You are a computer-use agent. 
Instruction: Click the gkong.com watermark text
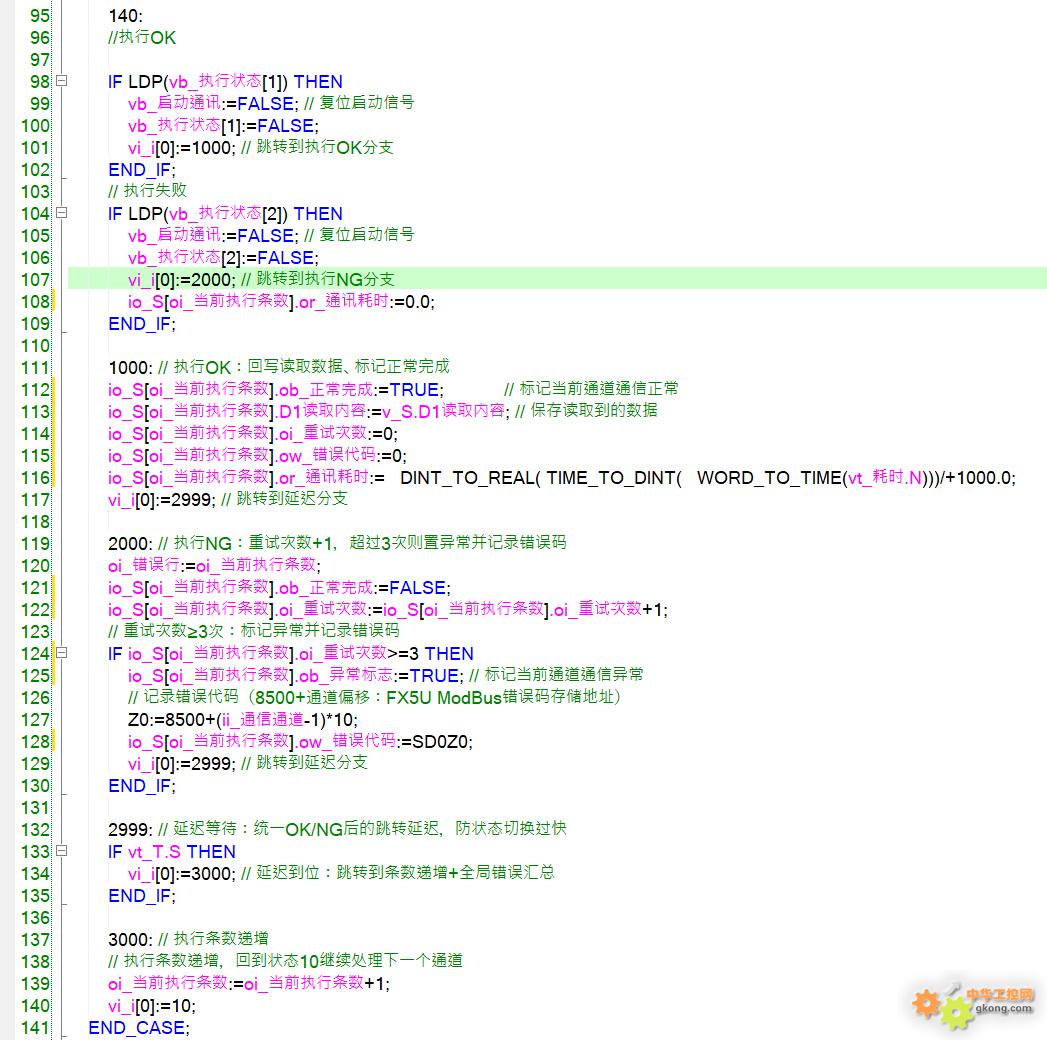(x=1001, y=1008)
